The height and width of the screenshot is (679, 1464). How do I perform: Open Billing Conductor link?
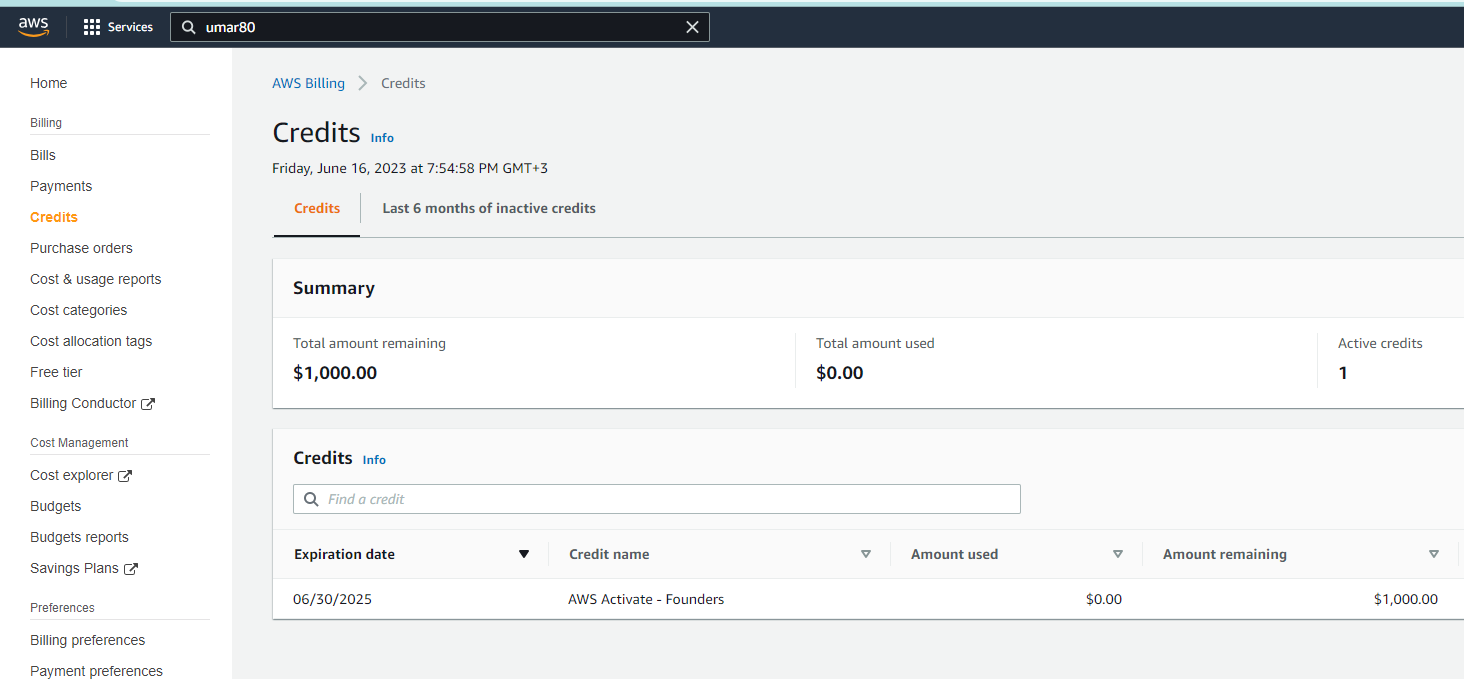[x=83, y=403]
